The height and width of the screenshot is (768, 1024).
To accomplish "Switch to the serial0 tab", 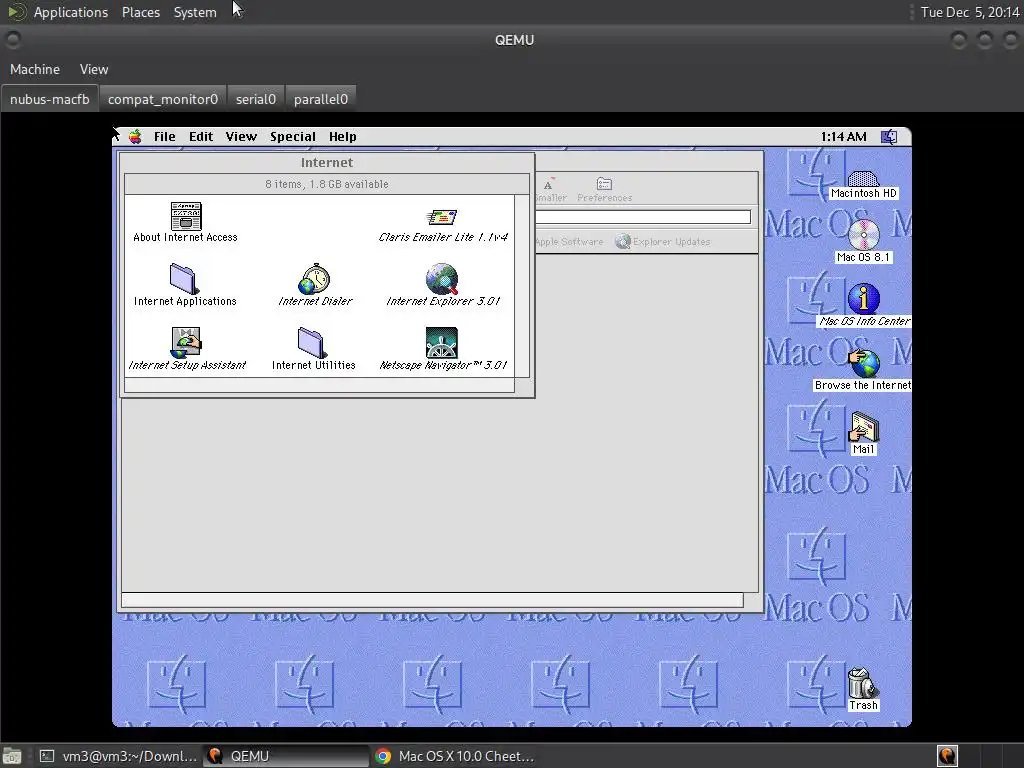I will pos(255,99).
